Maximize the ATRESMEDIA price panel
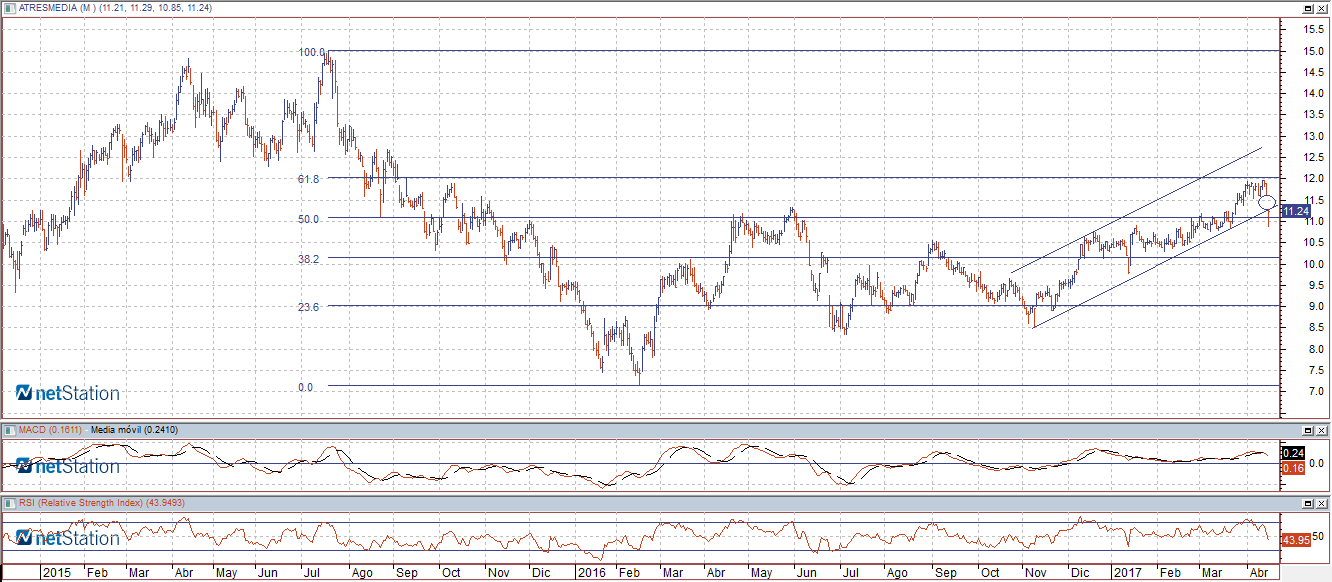The height and width of the screenshot is (582, 1332). [x=1307, y=7]
